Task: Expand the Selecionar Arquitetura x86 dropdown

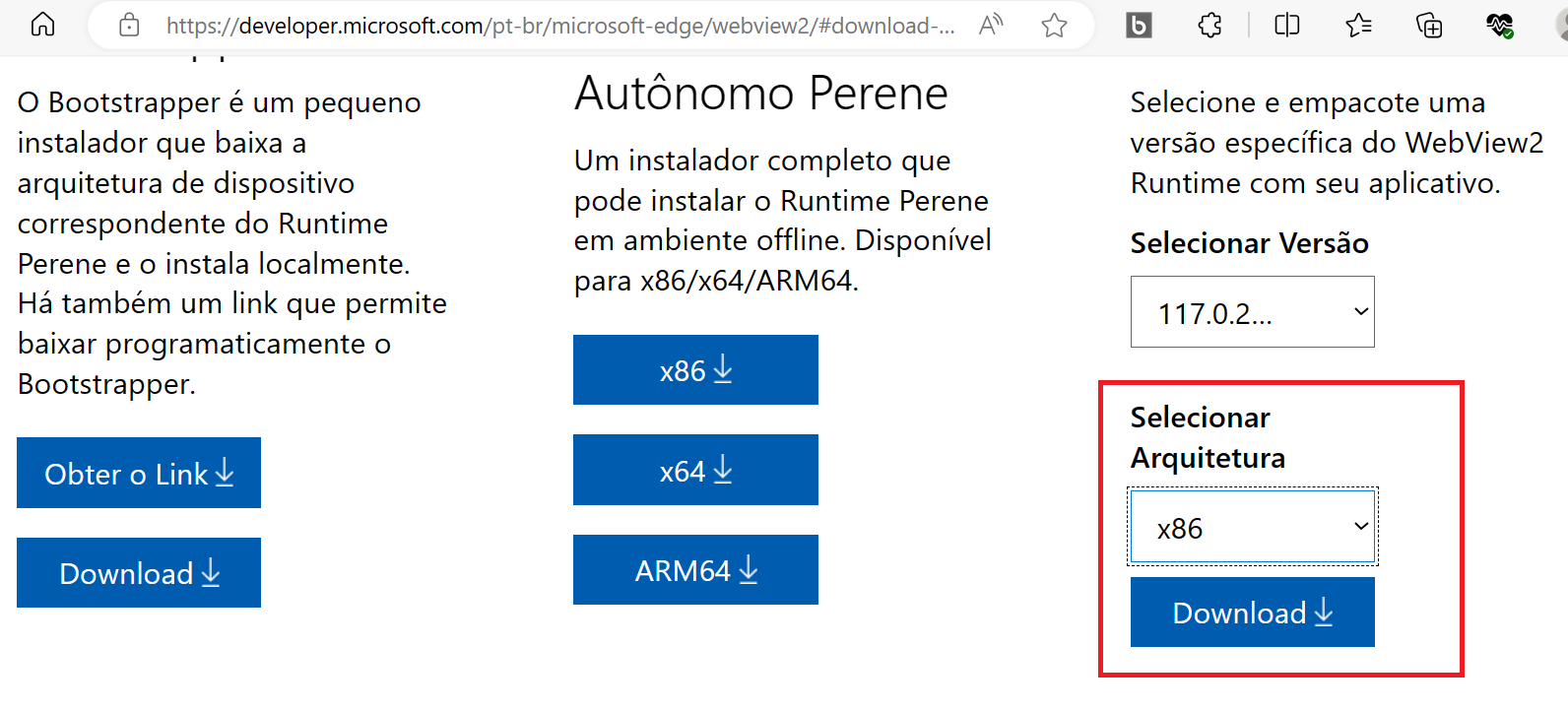Action: 1252,527
